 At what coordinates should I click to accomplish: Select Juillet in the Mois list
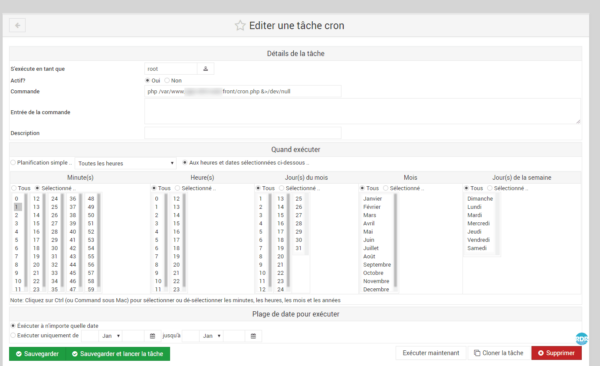[371, 248]
